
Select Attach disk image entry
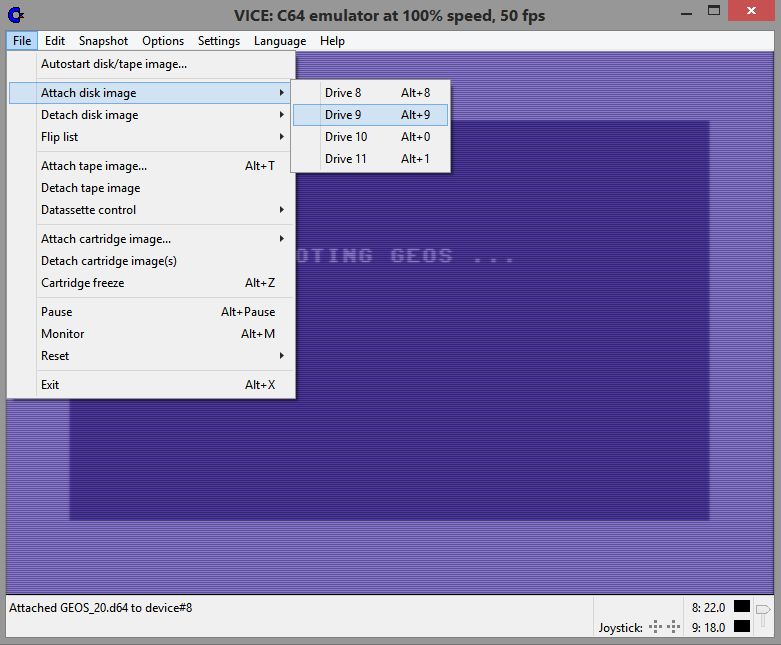[x=149, y=93]
